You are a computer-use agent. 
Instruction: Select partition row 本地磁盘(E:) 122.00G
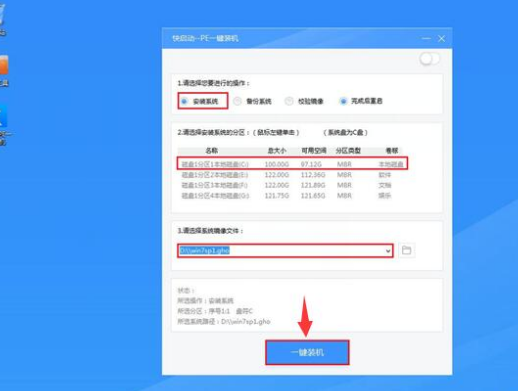[292, 175]
